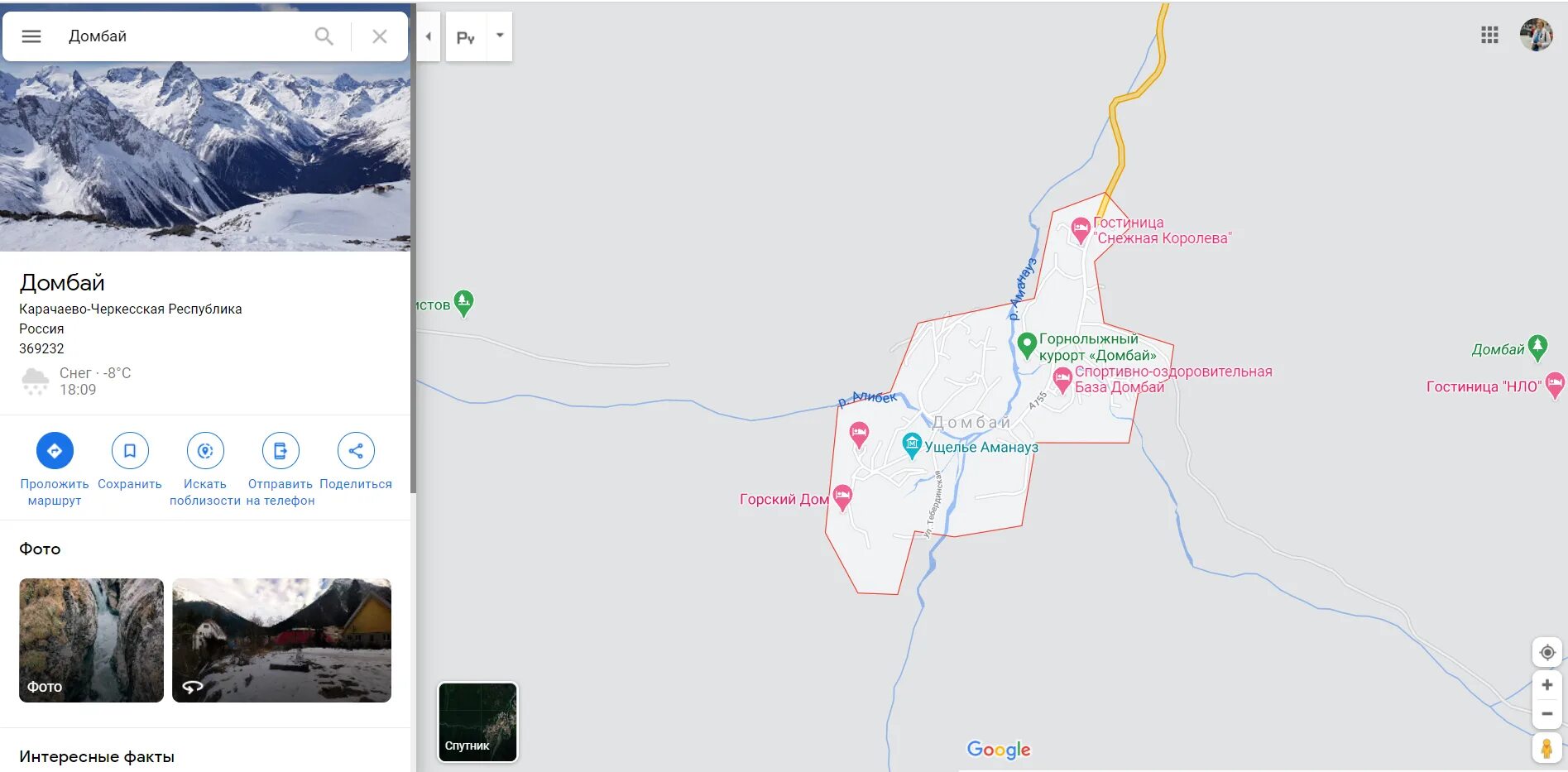Click the Искать поблизости nearby icon
The width and height of the screenshot is (1568, 772).
coord(205,451)
